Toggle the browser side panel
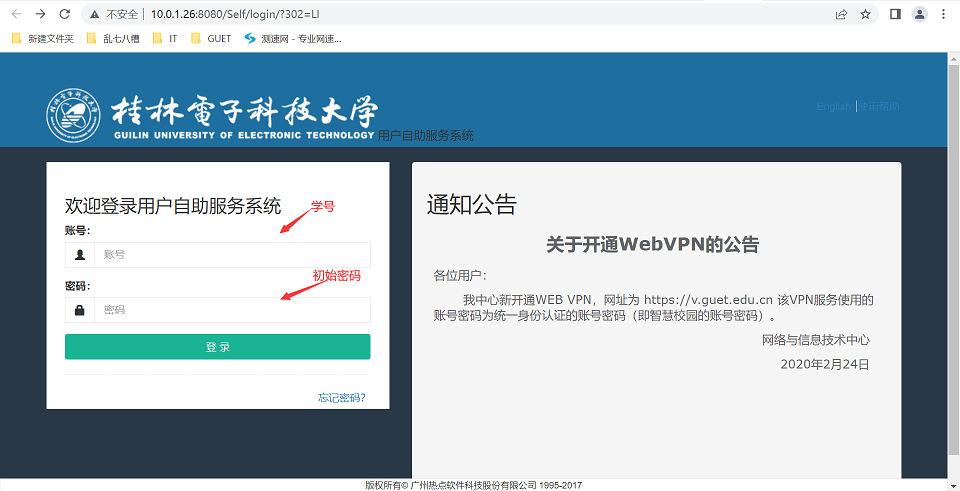 tap(895, 15)
